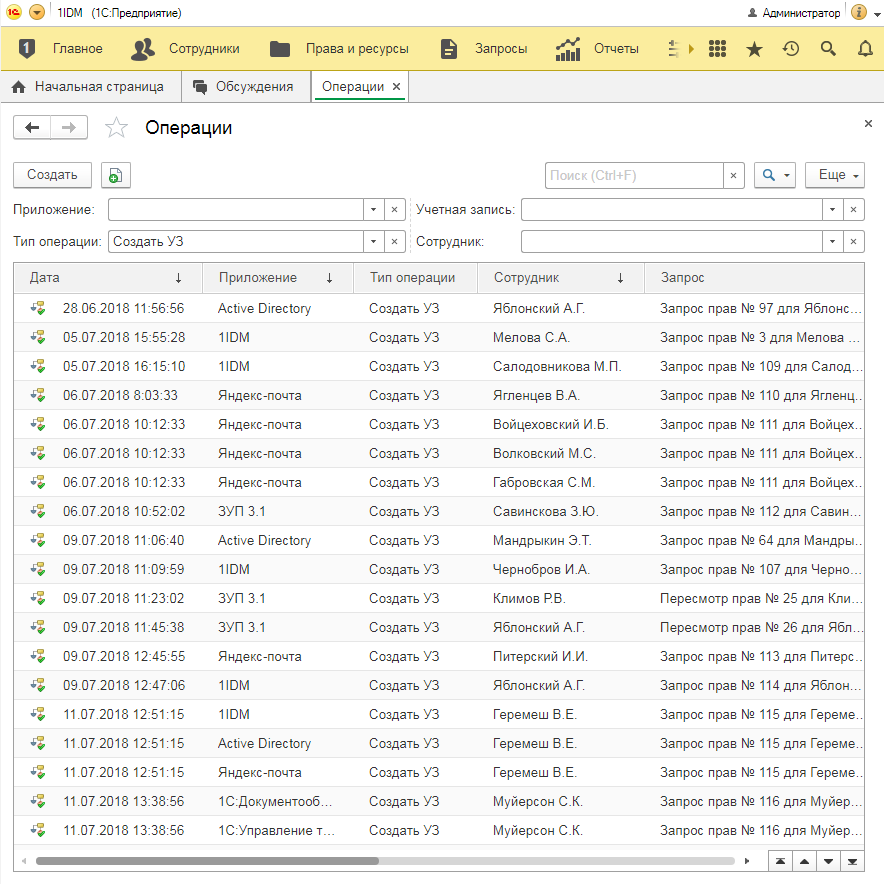Screen dimensions: 884x884
Task: Expand the Приложение filter dropdown
Action: point(373,210)
